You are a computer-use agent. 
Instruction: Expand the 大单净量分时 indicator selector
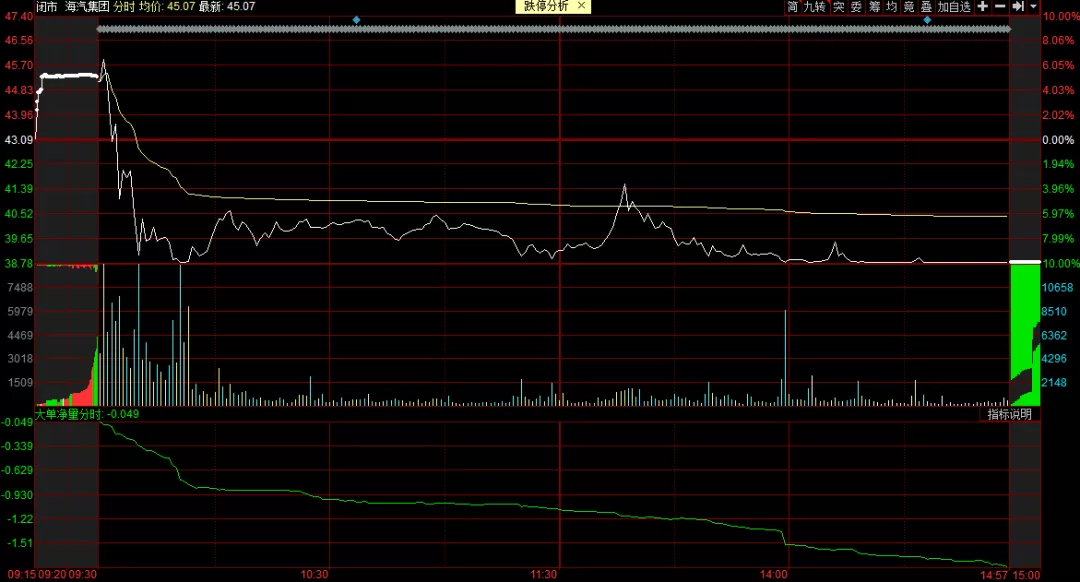tap(68, 413)
